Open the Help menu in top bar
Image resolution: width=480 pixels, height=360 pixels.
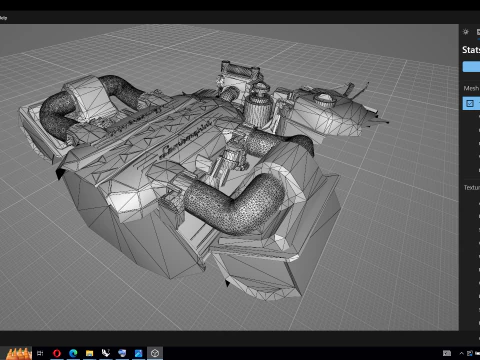(3, 18)
